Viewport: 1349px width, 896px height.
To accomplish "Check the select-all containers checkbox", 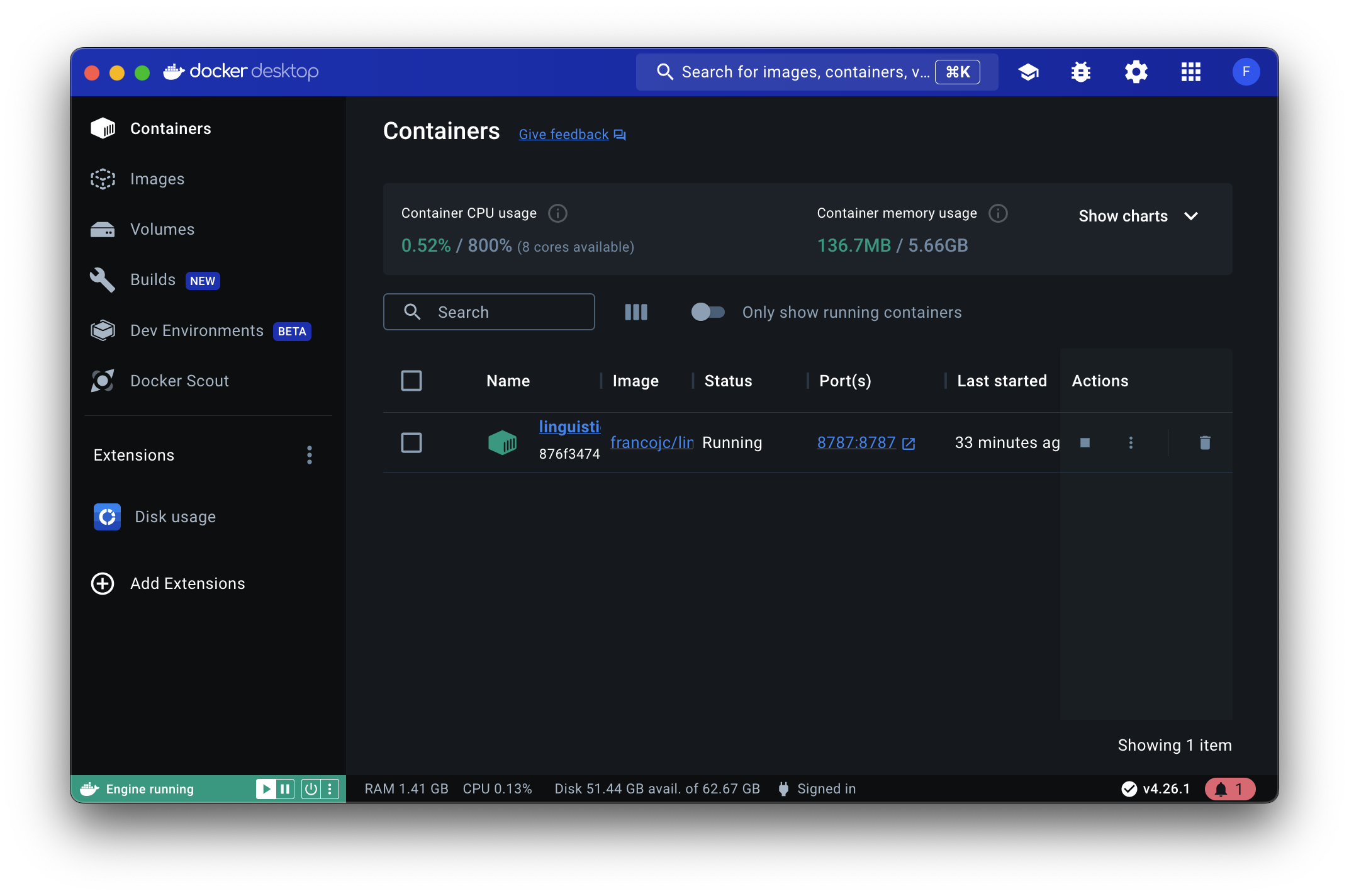I will click(411, 381).
